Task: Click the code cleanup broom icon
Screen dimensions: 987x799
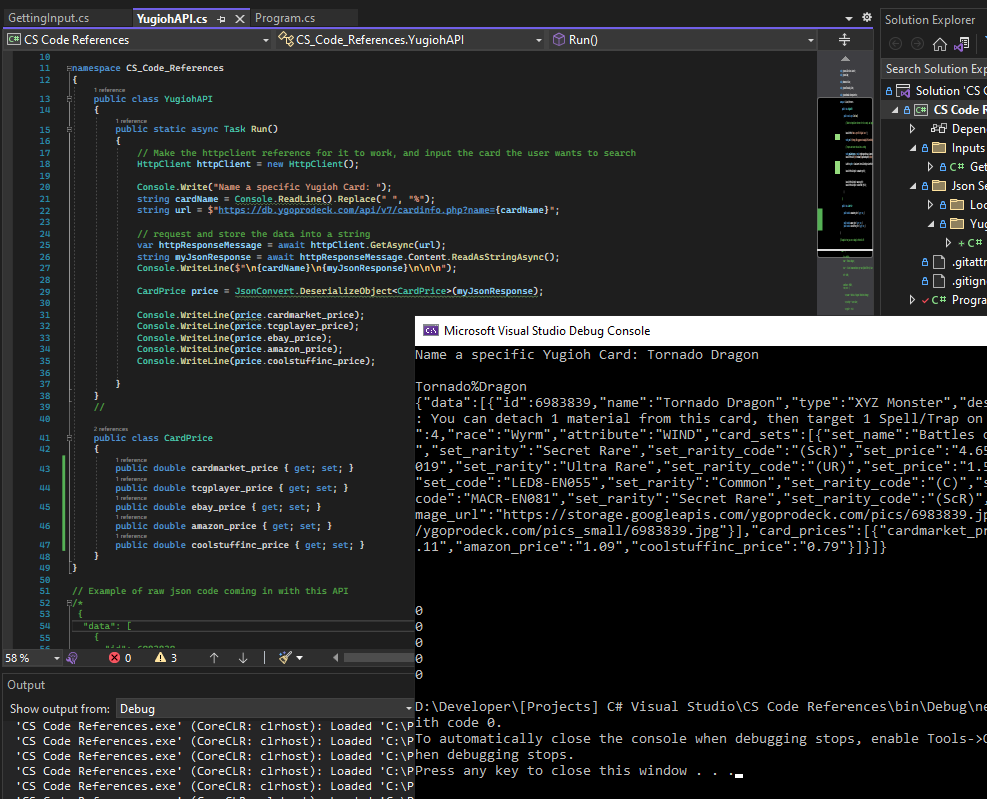Action: [x=285, y=658]
